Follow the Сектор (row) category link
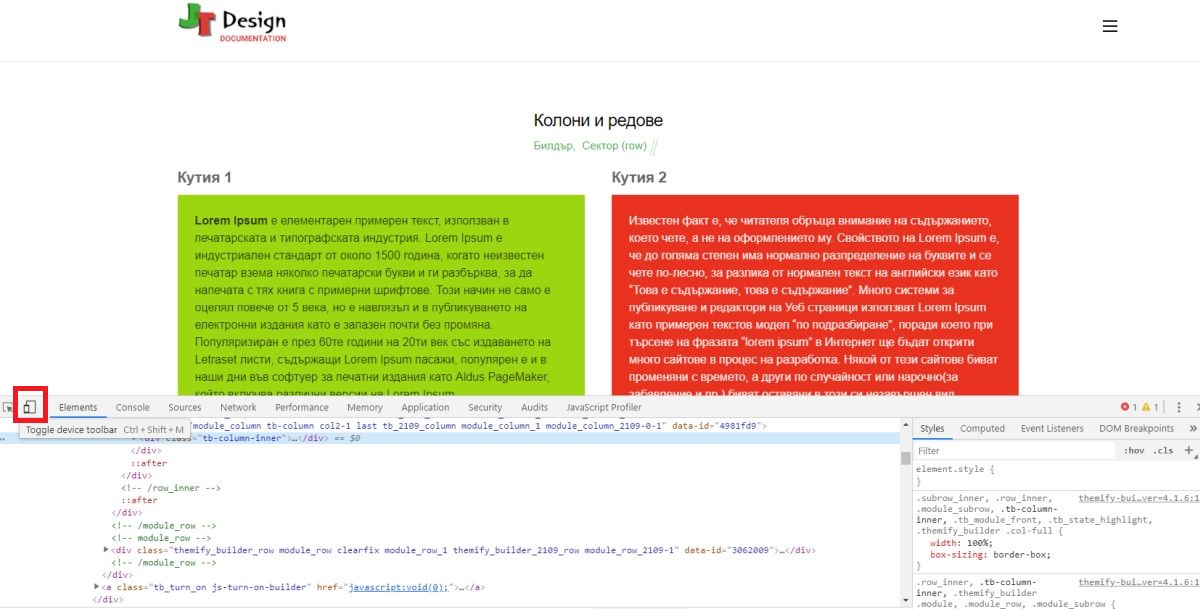The width and height of the screenshot is (1200, 609). [614, 146]
